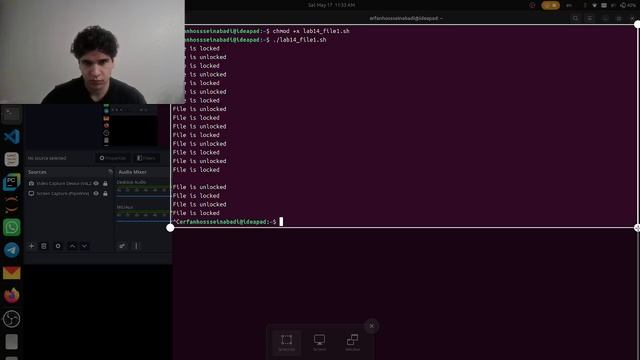The image size is (640, 360).
Task: Toggle lock on Screen Capture source
Action: 105,193
